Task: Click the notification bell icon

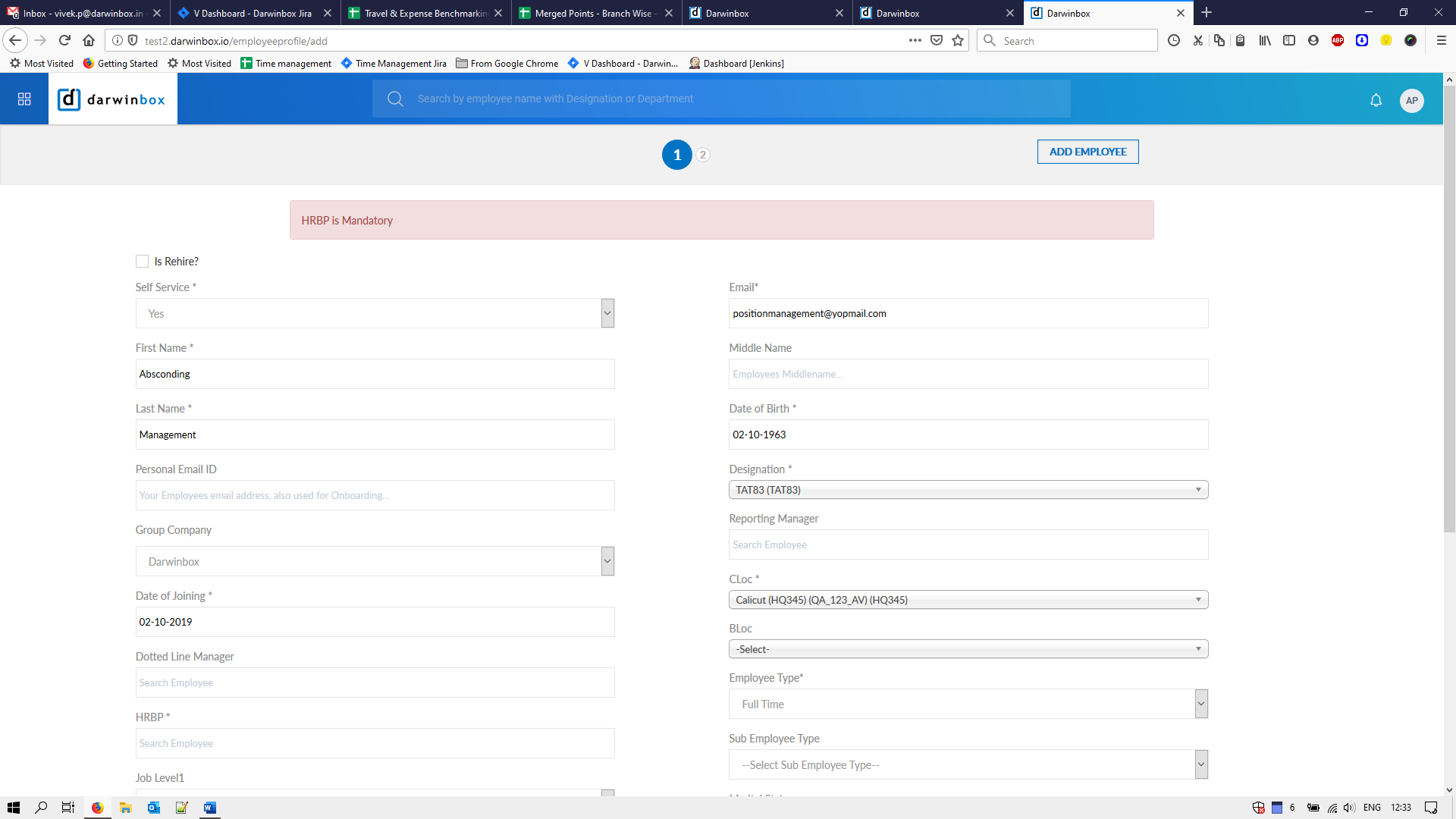Action: pyautogui.click(x=1376, y=100)
